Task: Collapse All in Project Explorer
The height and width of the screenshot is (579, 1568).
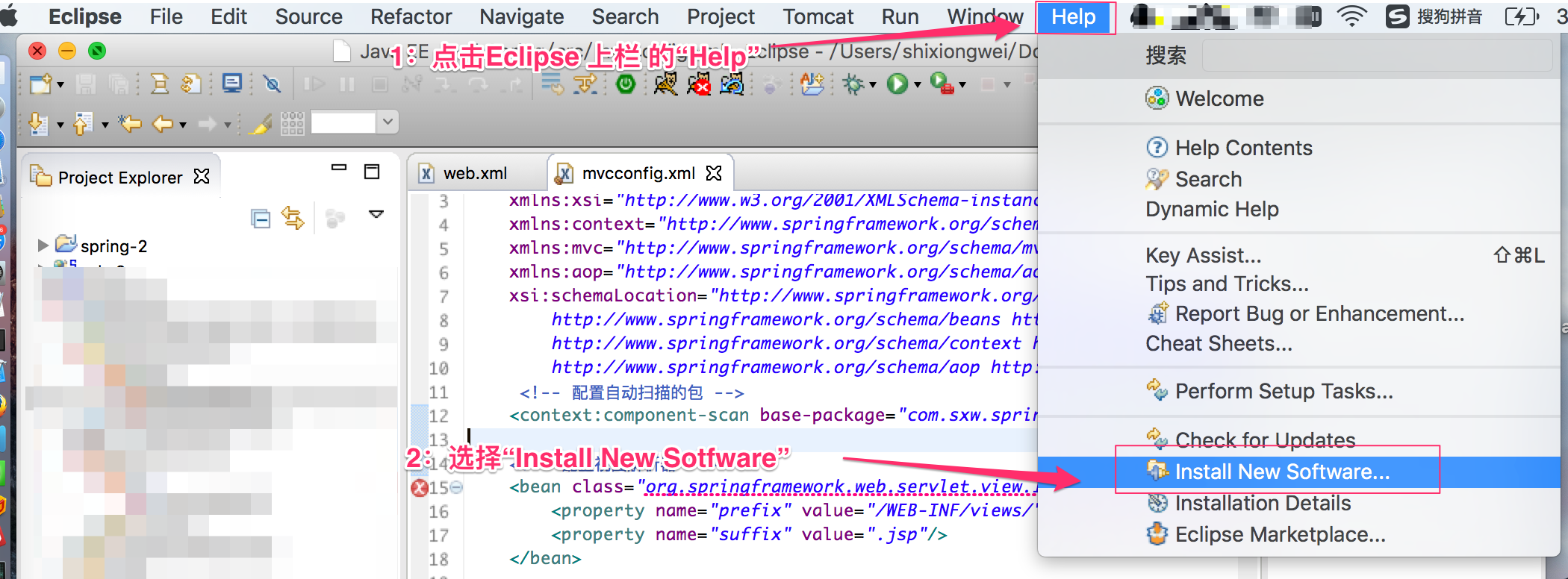Action: pos(261,219)
